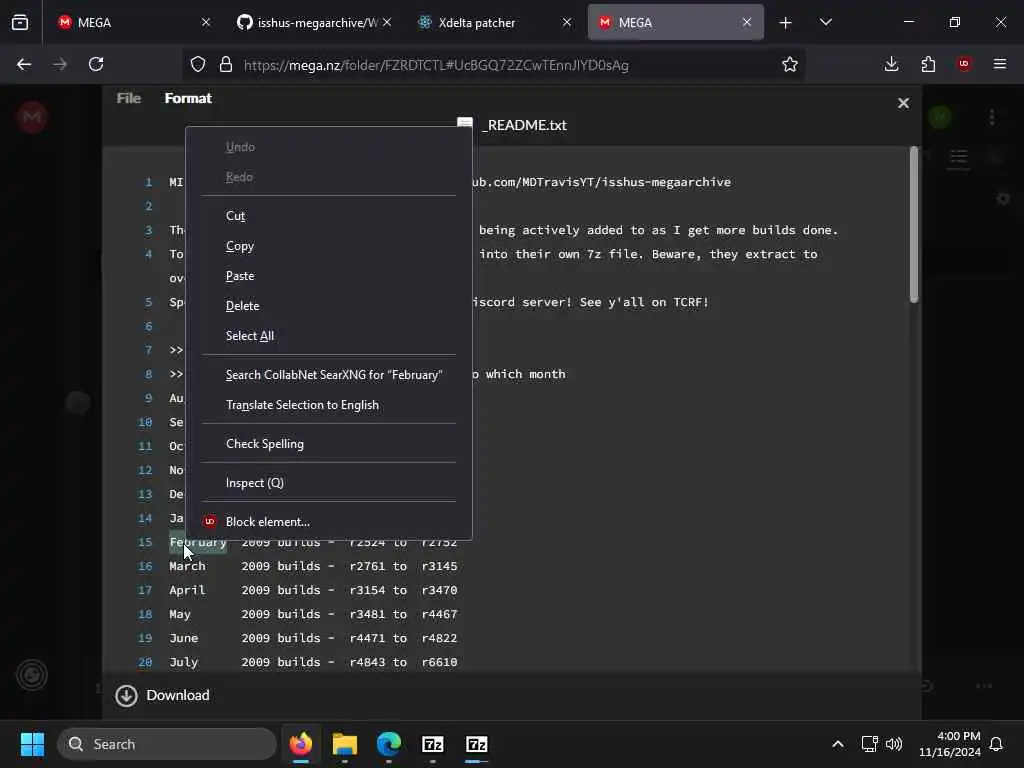Click the value r4467 on line 18
This screenshot has width=1024, height=768.
(x=440, y=615)
